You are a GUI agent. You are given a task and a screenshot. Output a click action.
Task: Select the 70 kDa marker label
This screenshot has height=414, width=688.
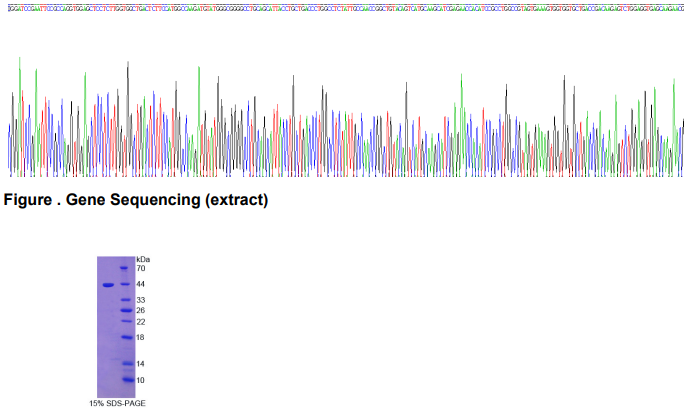[x=141, y=269]
